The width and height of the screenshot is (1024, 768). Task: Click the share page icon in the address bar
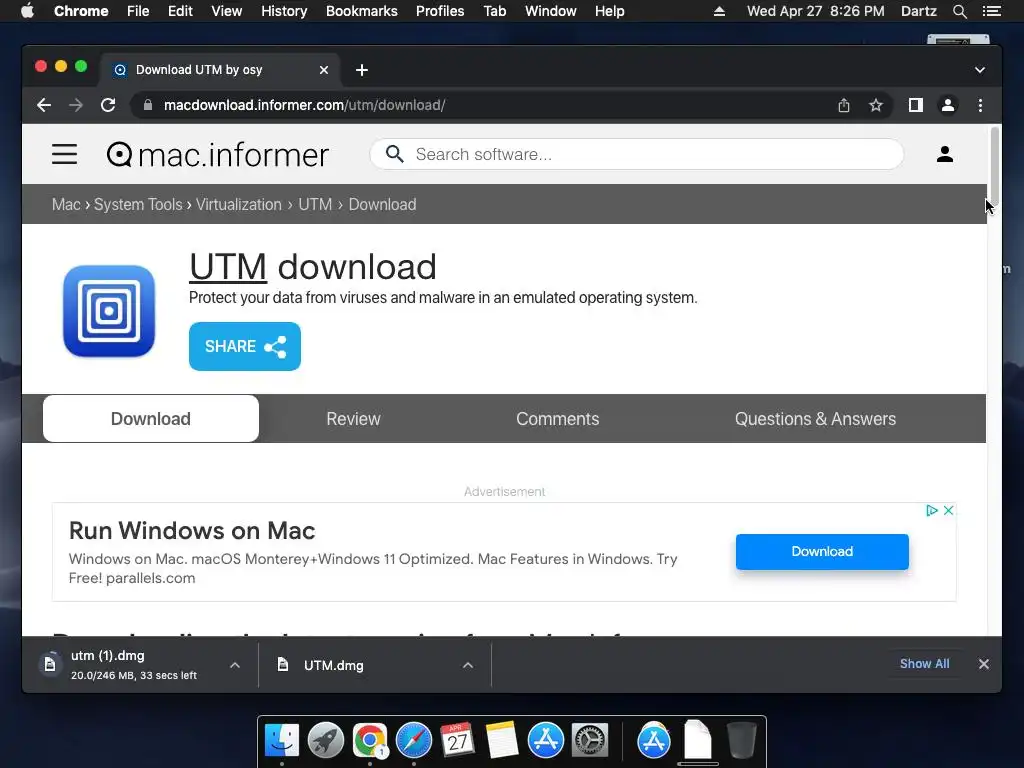coord(844,105)
